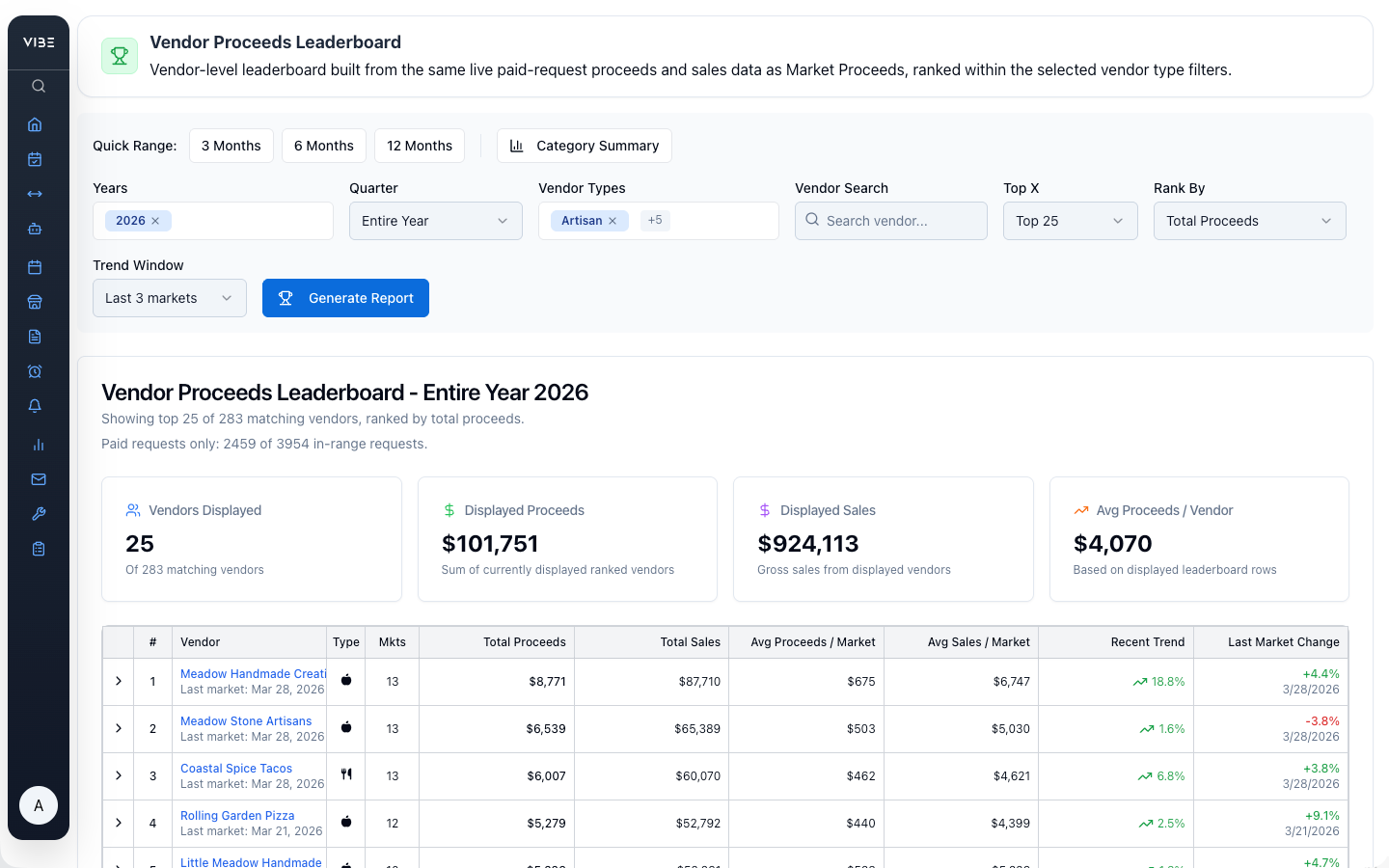Open the Top 25 dropdown
1389x868 pixels.
(x=1070, y=221)
